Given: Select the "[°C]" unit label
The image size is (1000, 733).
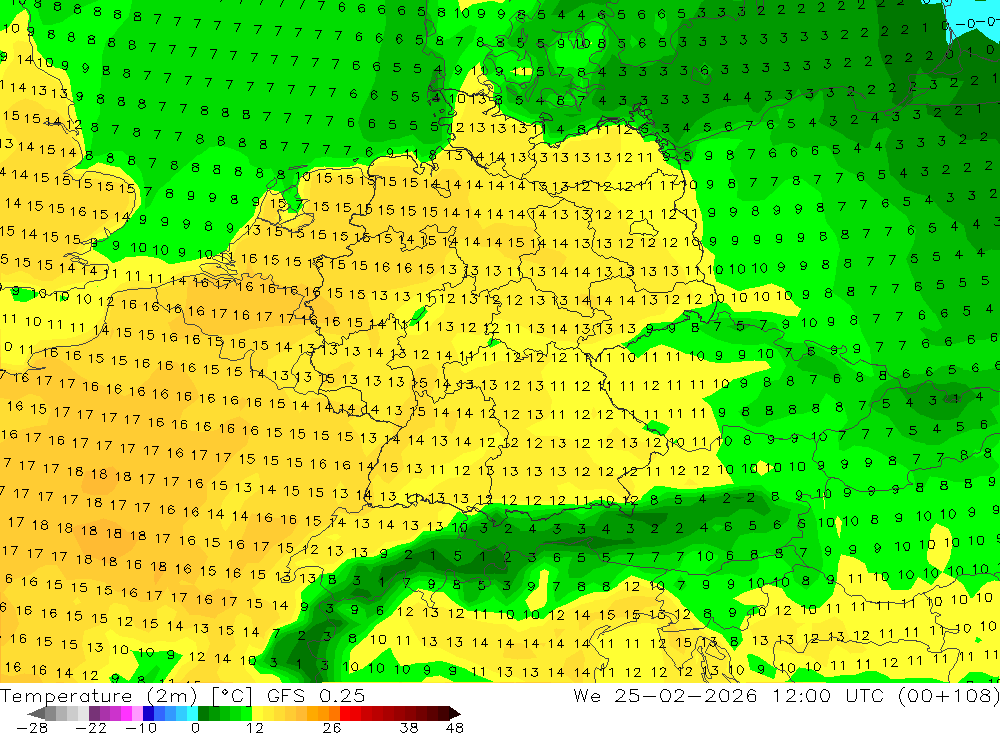Looking at the screenshot, I should (233, 695).
